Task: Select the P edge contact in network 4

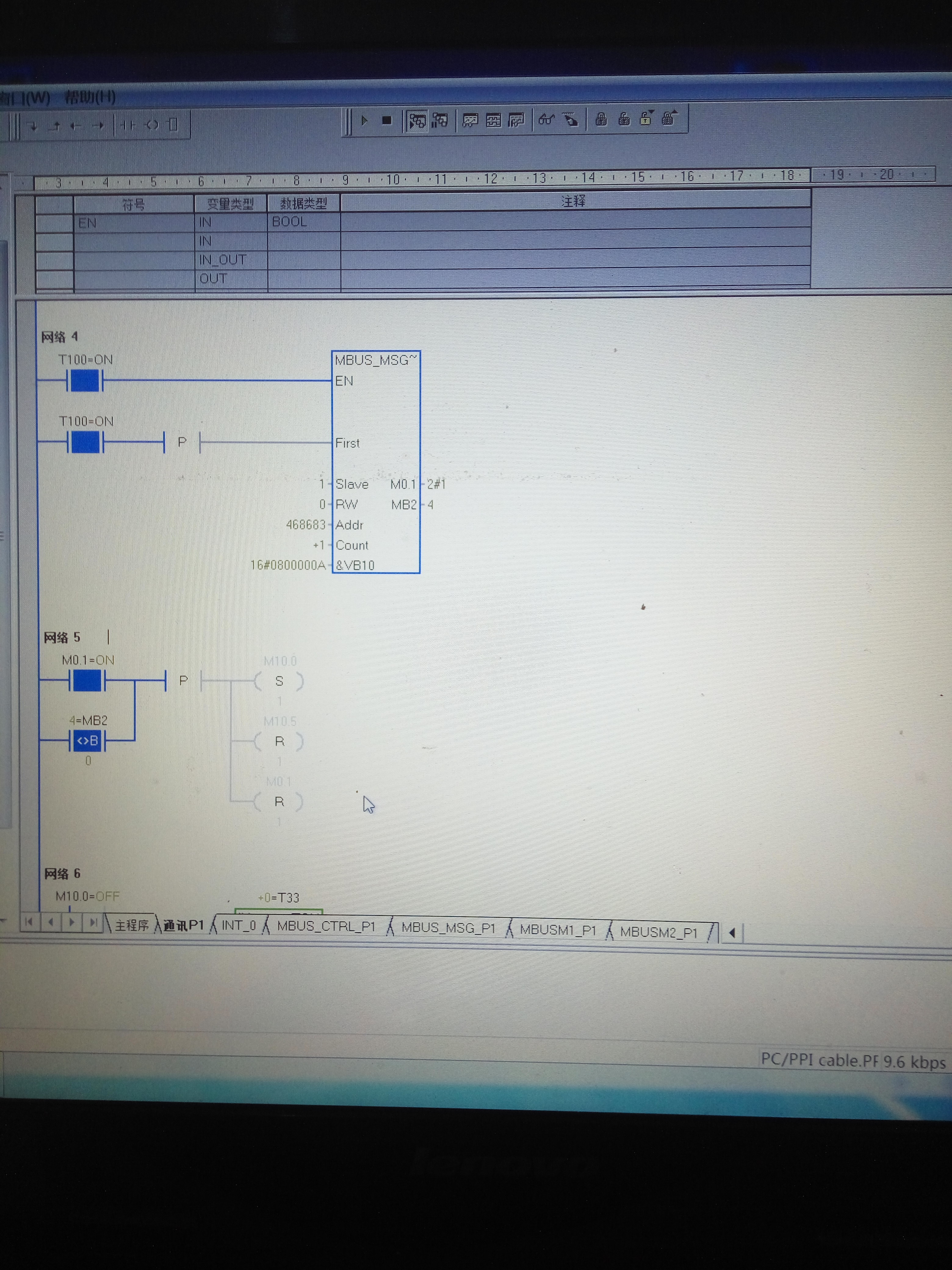Action: (x=182, y=442)
